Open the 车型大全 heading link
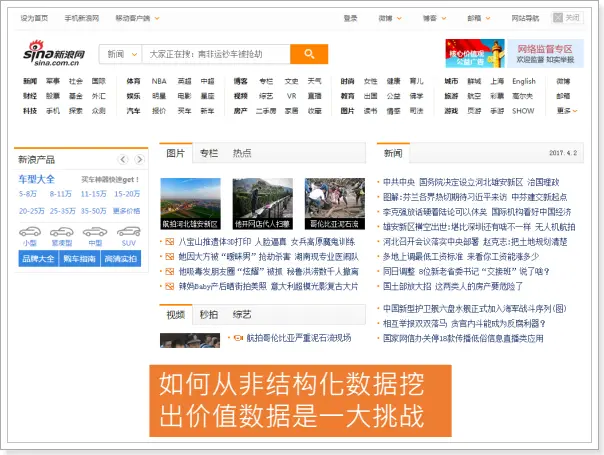Image resolution: width=604 pixels, height=455 pixels. 37,179
